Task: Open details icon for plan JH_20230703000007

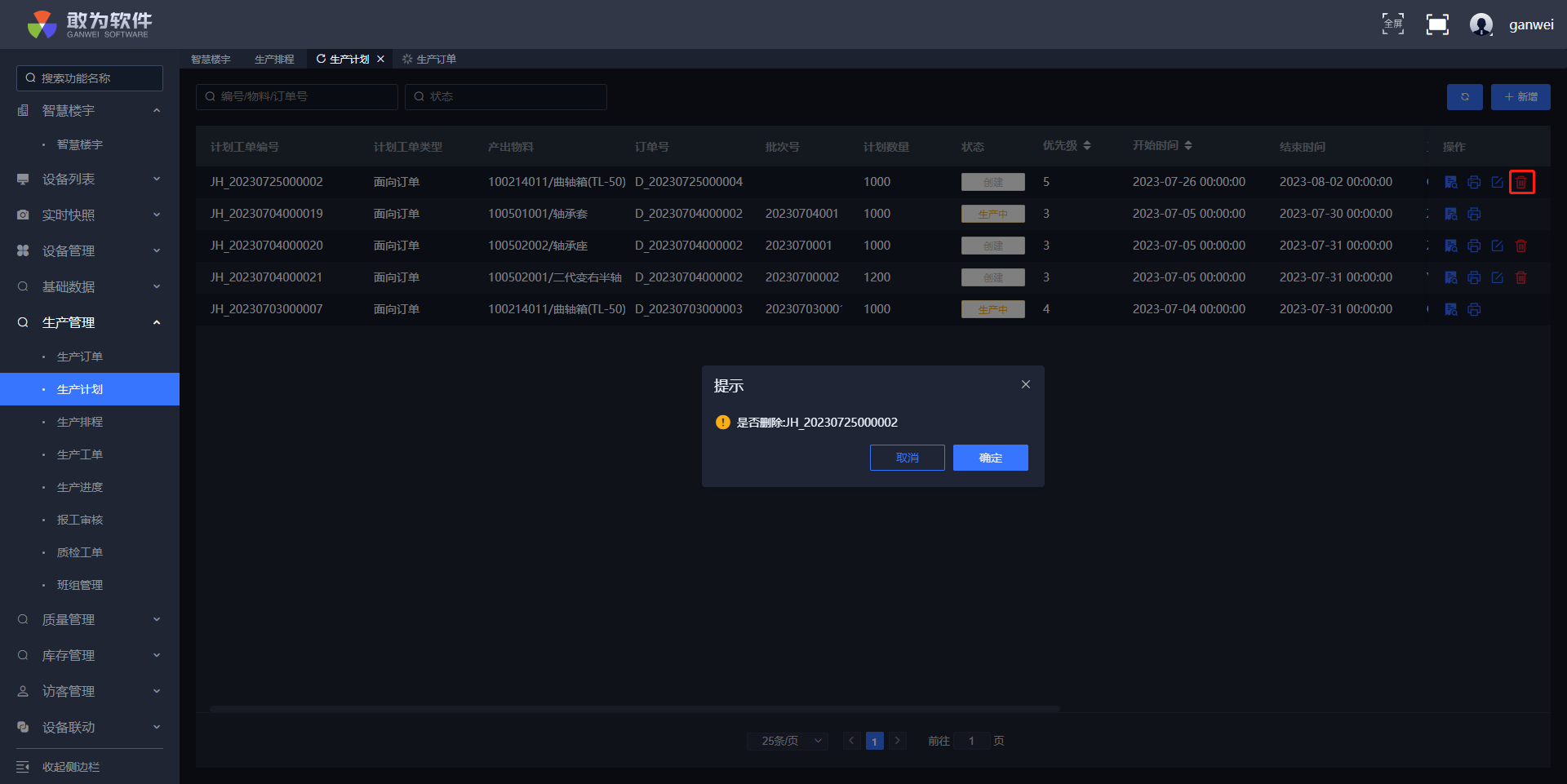Action: 1451,309
